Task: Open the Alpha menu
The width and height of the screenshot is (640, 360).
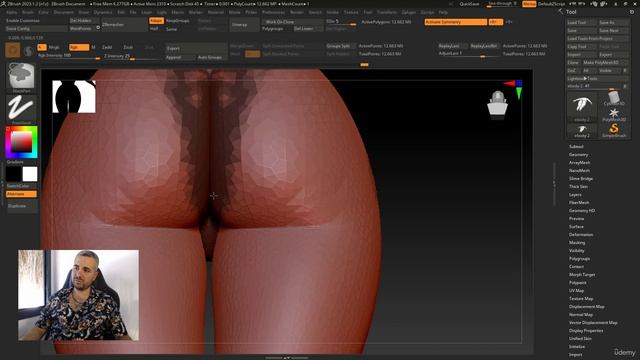Action: 11,12
